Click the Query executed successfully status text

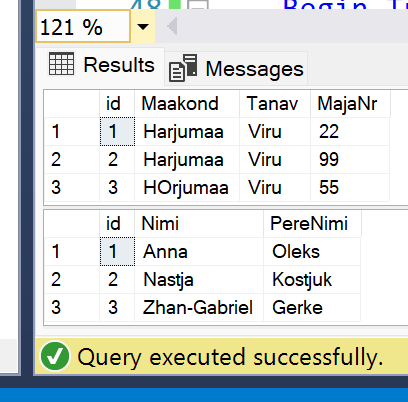[x=230, y=357]
